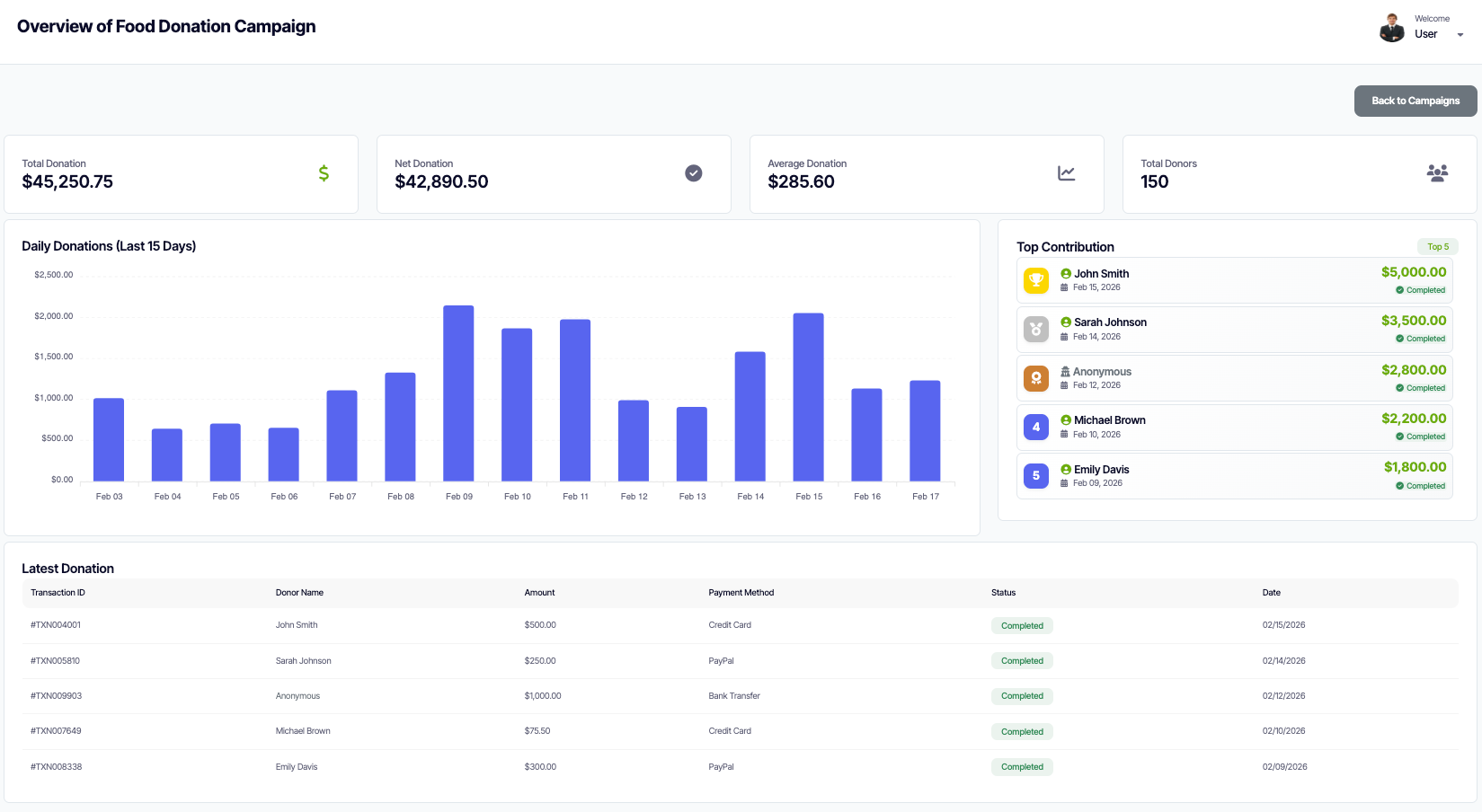Click the bronze medal icon beside Anonymous donor

point(1035,378)
